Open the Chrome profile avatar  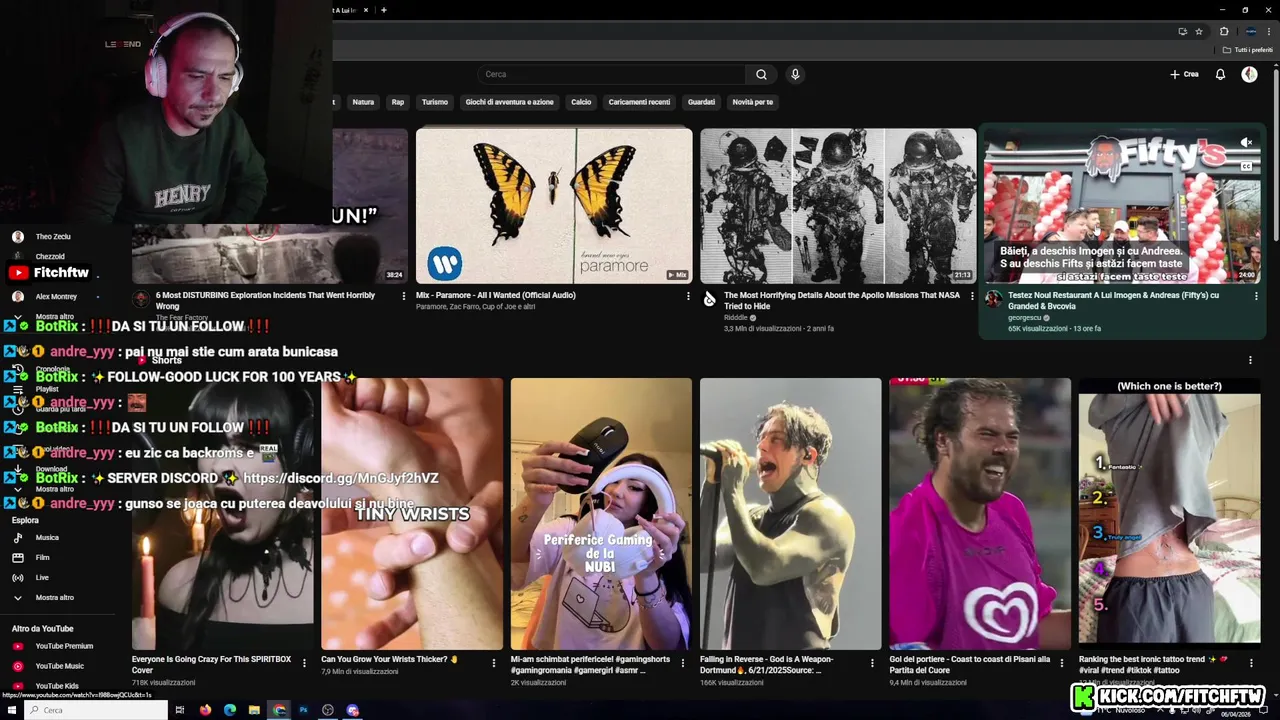(x=1250, y=31)
